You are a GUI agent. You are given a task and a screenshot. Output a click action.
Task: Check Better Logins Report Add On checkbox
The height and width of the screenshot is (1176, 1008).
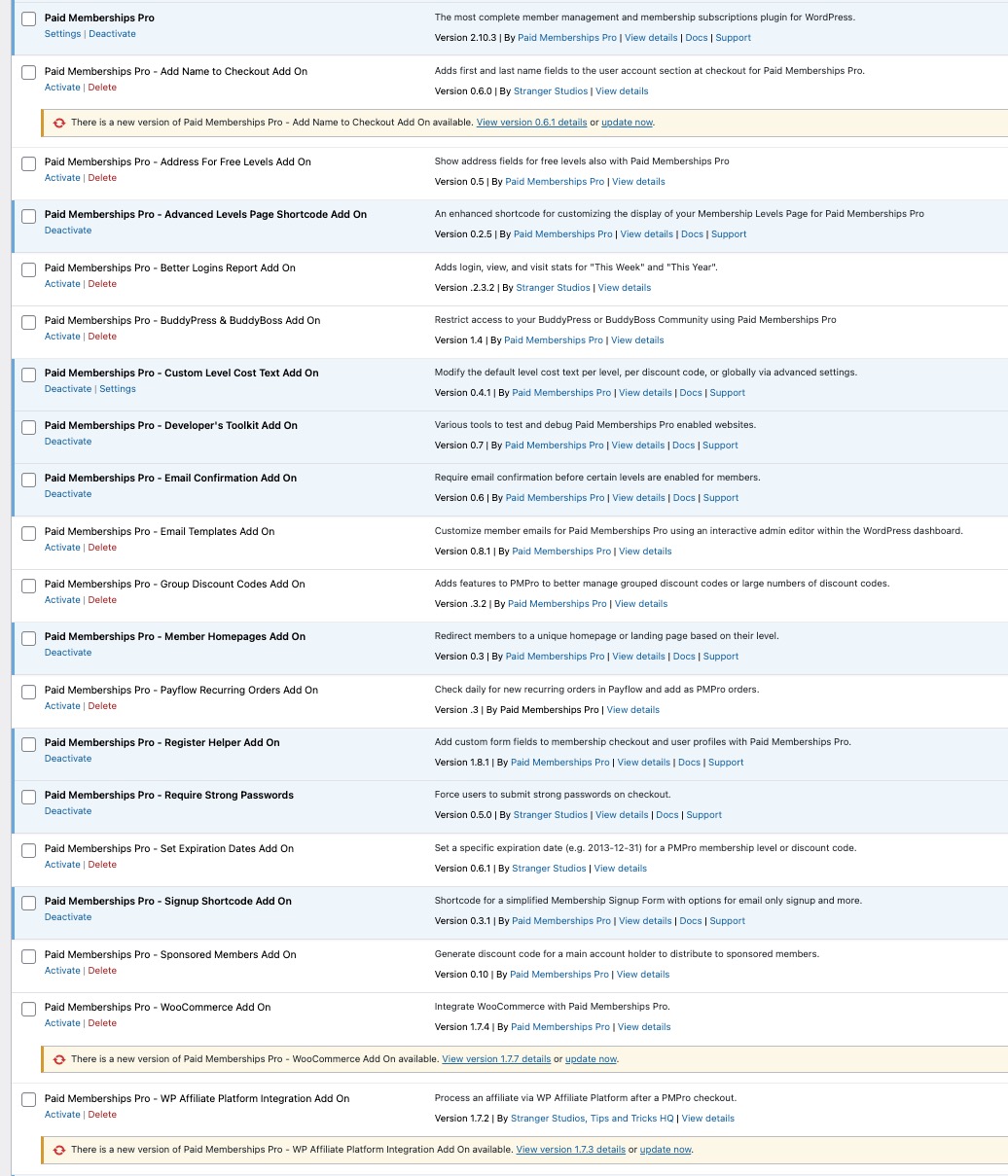coord(28,269)
